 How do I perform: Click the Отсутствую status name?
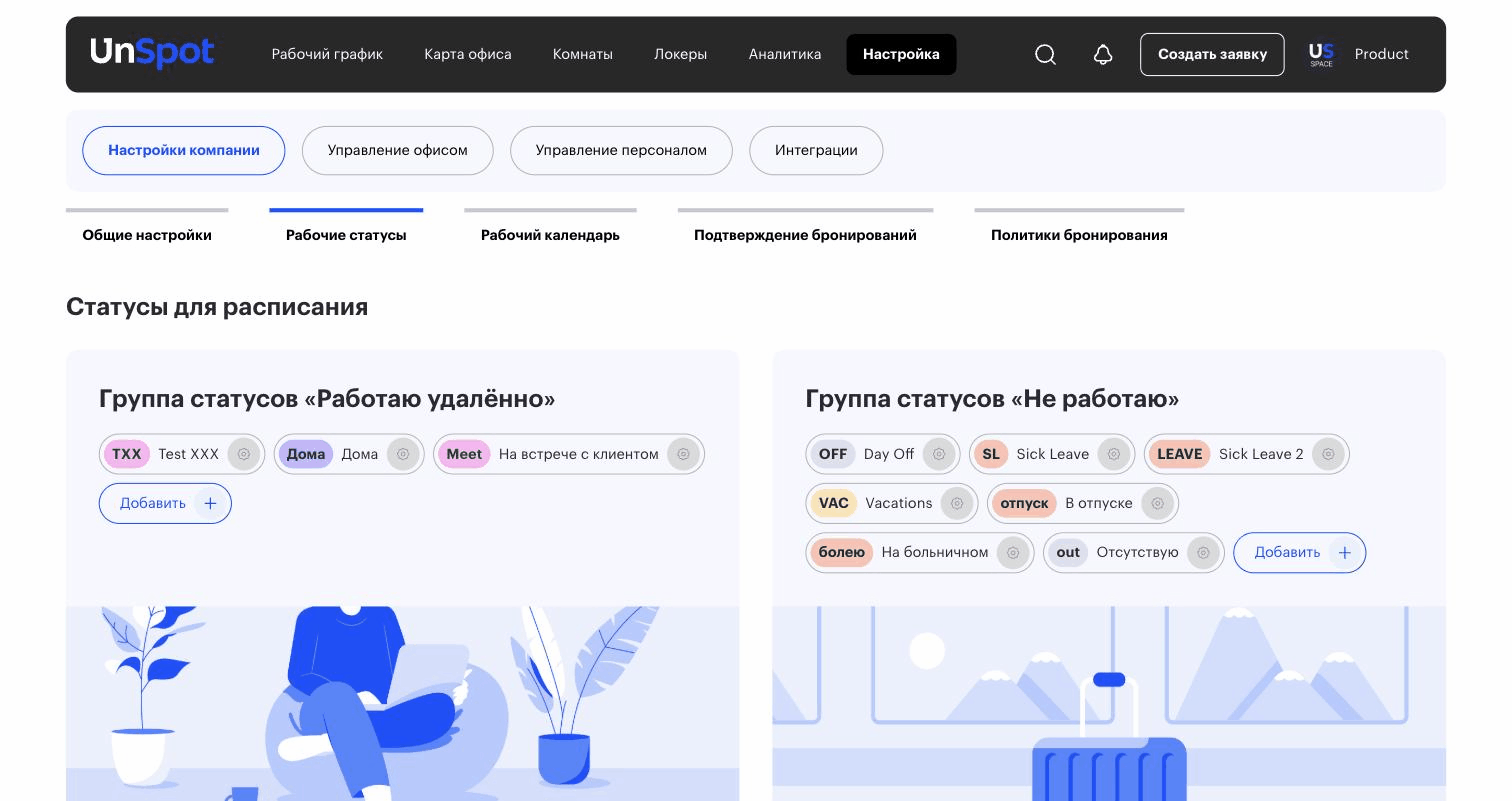pos(1138,553)
